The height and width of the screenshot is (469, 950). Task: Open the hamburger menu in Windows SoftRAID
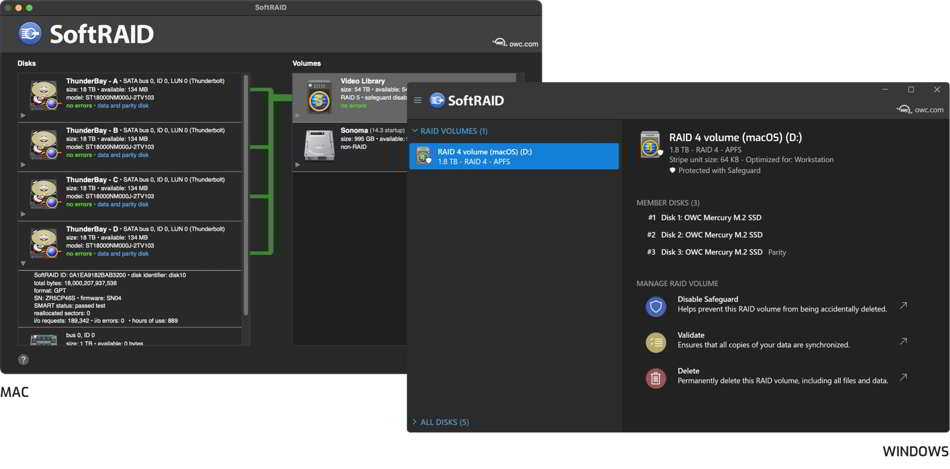pos(417,100)
